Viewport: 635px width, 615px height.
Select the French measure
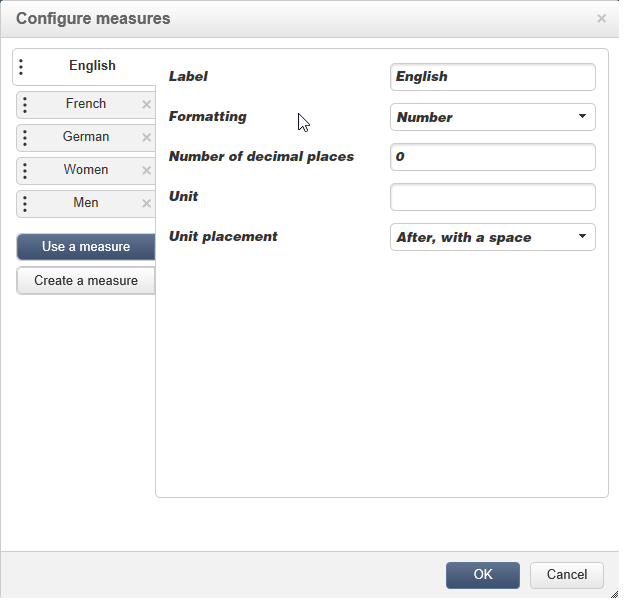tap(86, 104)
